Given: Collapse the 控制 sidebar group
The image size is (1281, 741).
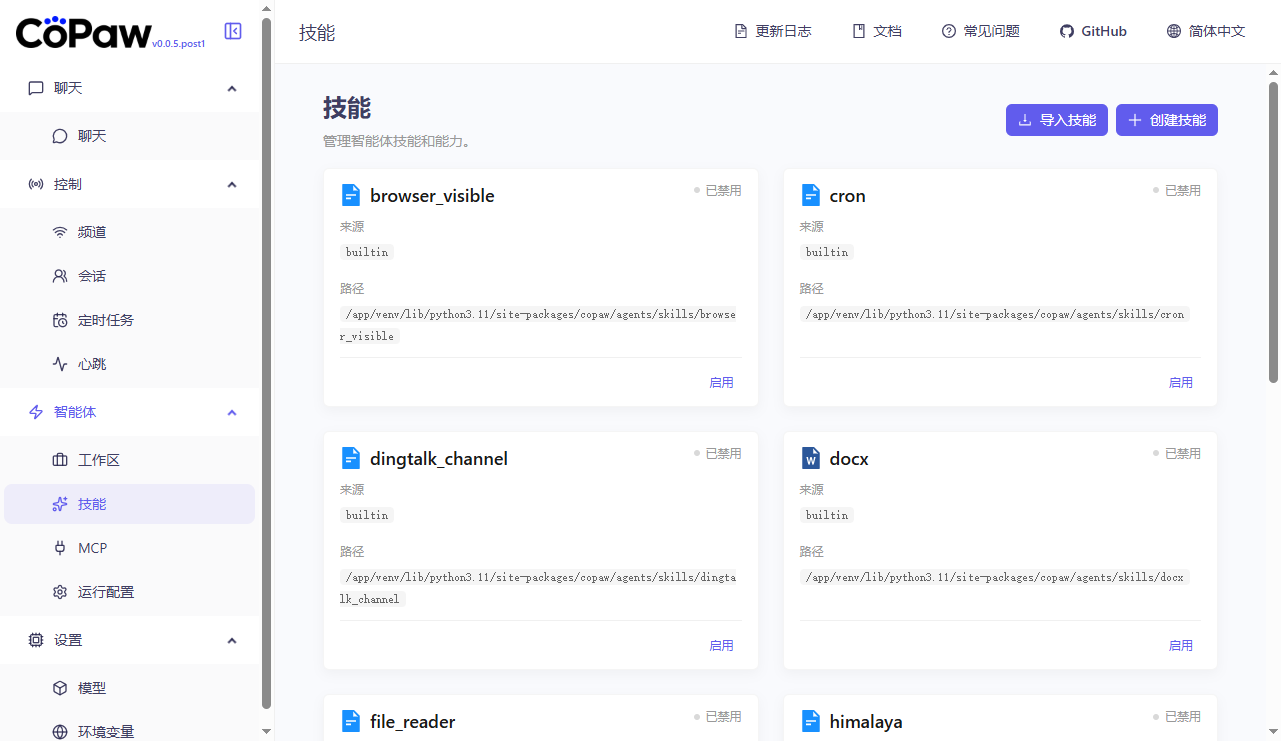Looking at the screenshot, I should pos(232,184).
